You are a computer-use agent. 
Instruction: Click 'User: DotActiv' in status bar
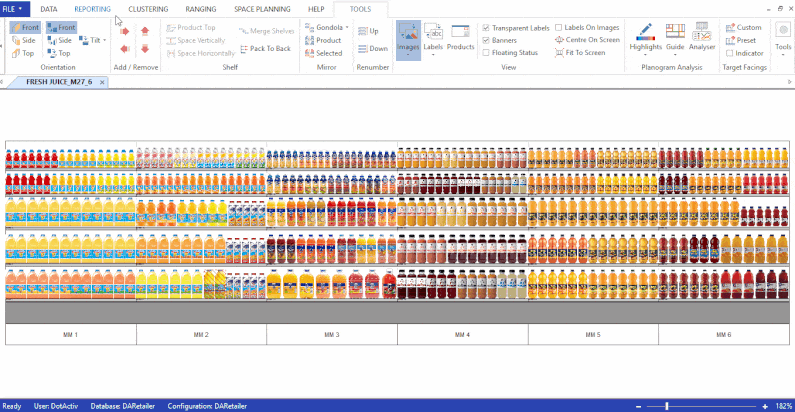(56, 406)
